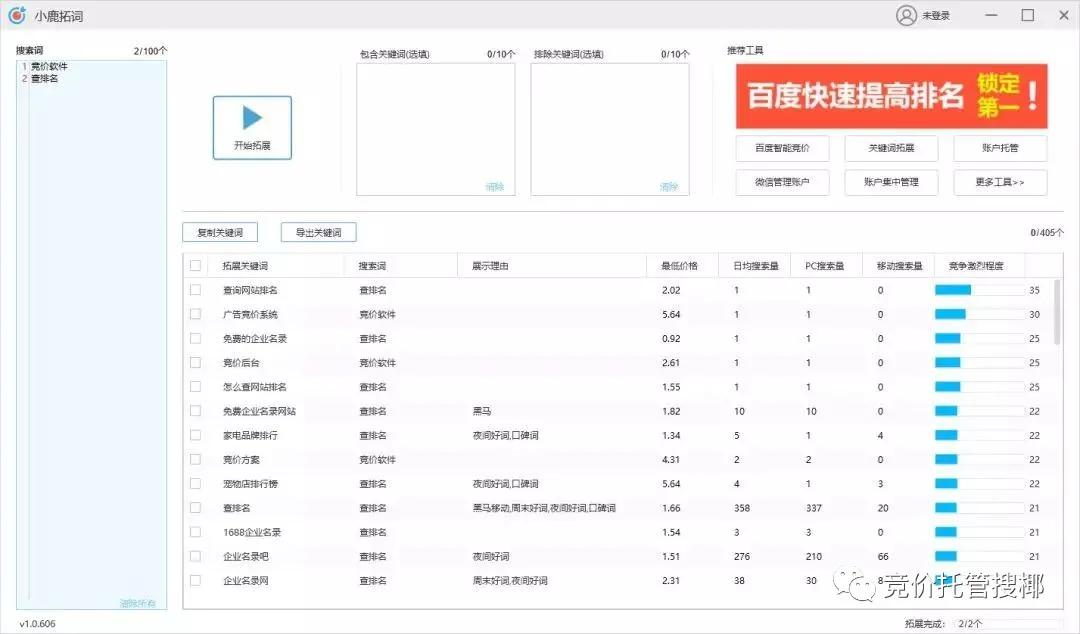Viewport: 1080px width, 634px height.
Task: Check the checkbox beside 企业名录吧
Action: pyautogui.click(x=195, y=556)
